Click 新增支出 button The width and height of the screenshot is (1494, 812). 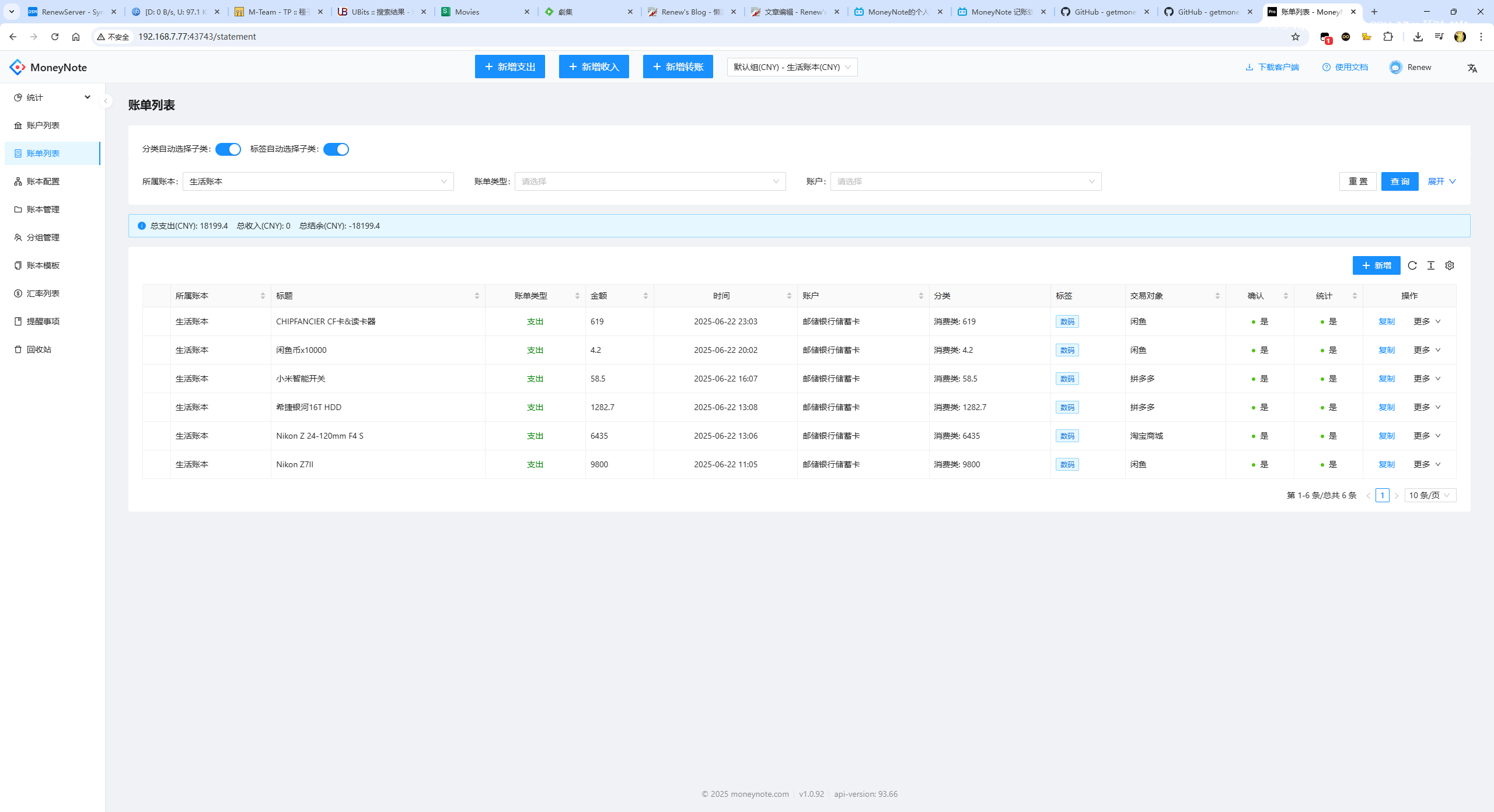[x=510, y=67]
